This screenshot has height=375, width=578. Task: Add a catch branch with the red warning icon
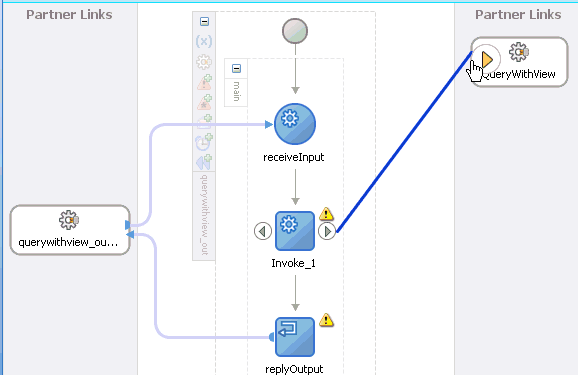point(204,82)
